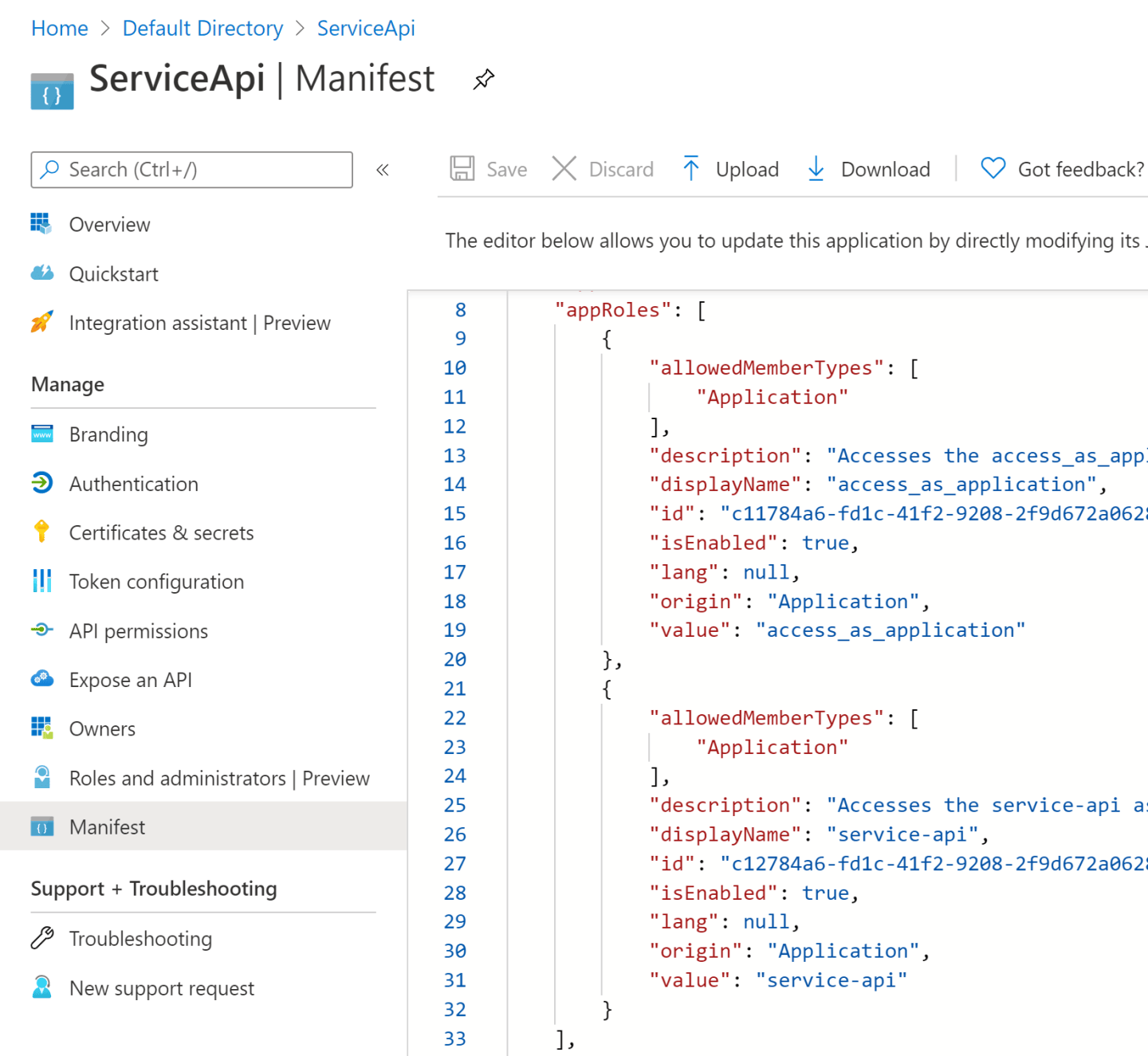Focus the Search (Ctrl+/) field
Viewport: 1148px width, 1056px height.
pyautogui.click(x=191, y=170)
